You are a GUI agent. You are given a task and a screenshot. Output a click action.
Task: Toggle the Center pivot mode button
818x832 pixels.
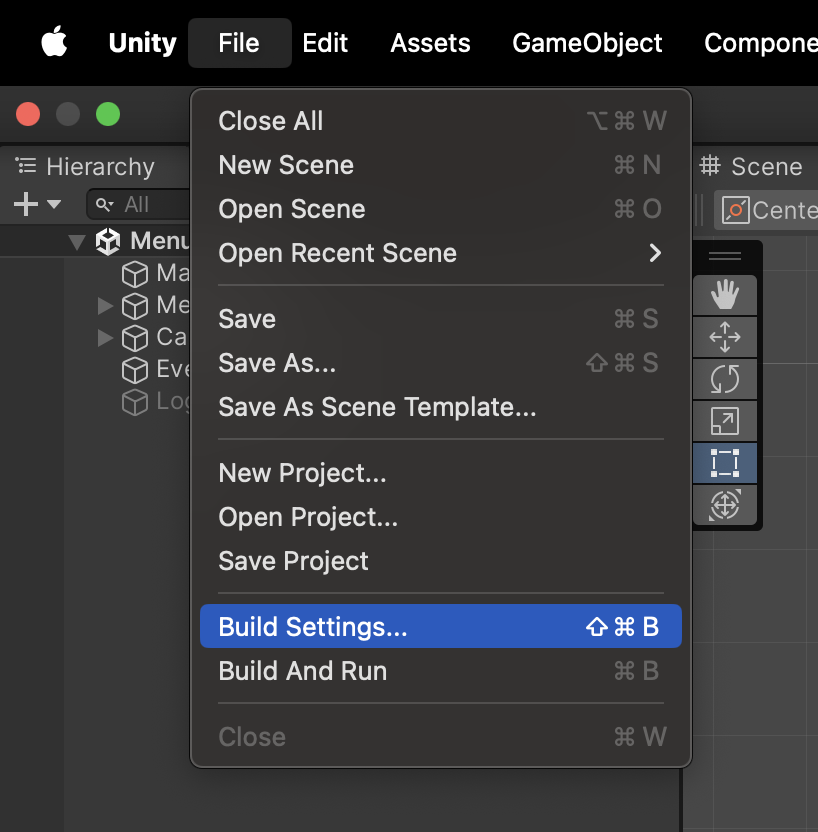click(765, 210)
